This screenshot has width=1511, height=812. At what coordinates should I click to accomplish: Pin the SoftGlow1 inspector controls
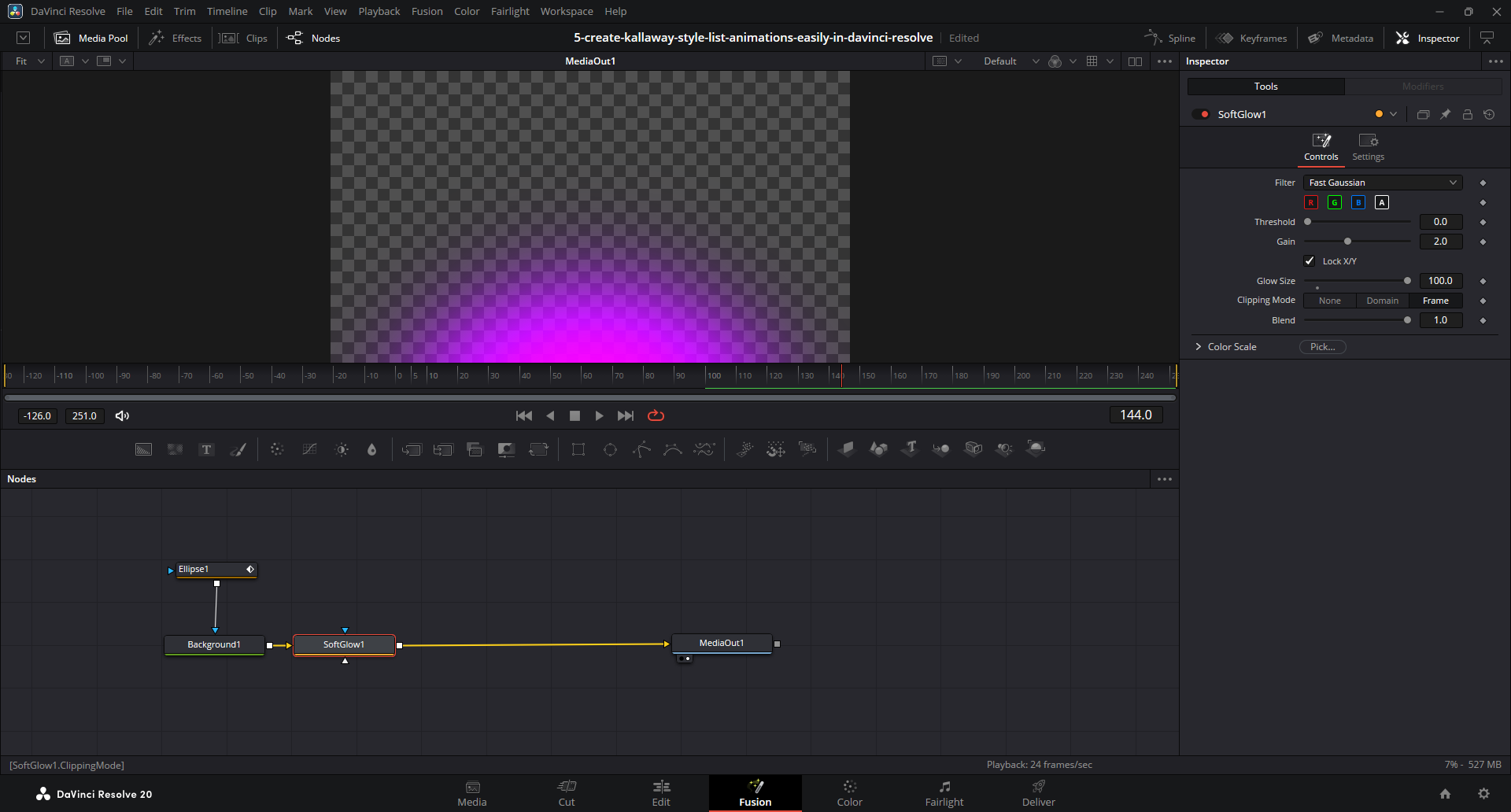[1445, 114]
